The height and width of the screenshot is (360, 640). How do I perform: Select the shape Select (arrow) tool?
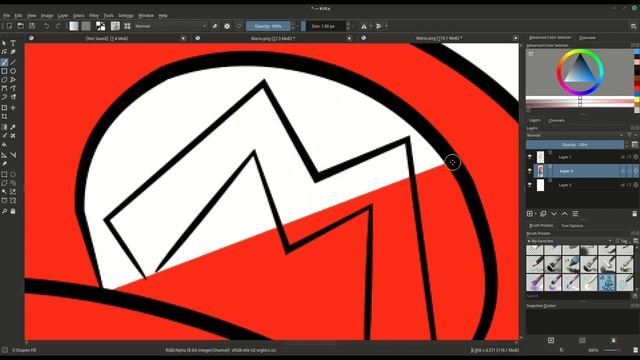tap(4, 43)
